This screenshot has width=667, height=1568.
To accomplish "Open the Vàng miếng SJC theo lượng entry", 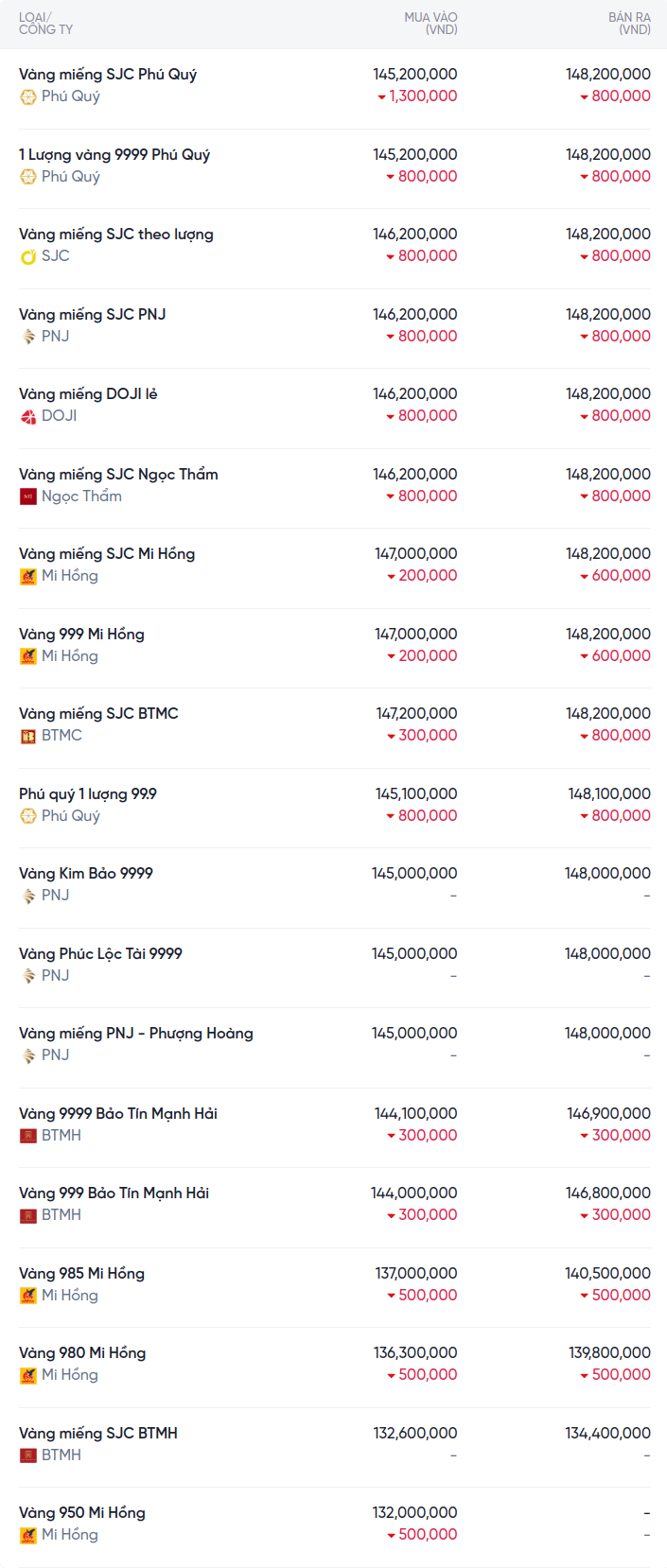I will 116,235.
